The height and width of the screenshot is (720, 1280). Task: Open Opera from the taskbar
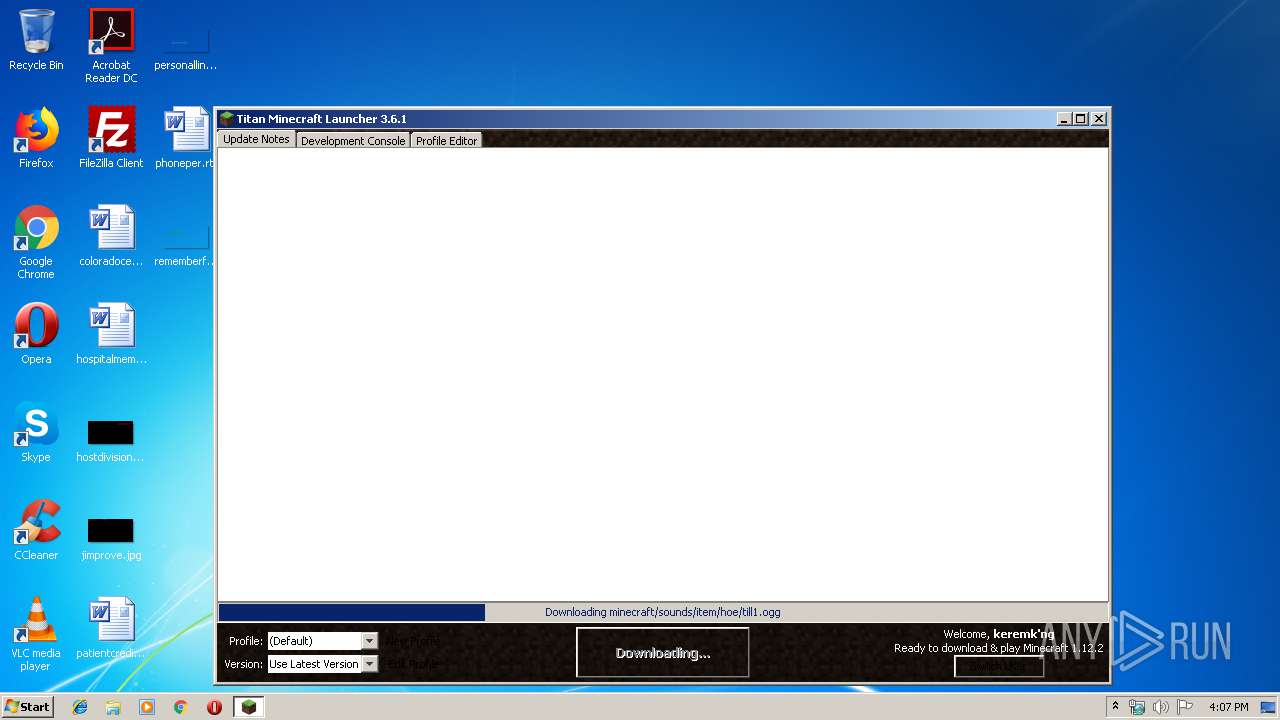(214, 707)
